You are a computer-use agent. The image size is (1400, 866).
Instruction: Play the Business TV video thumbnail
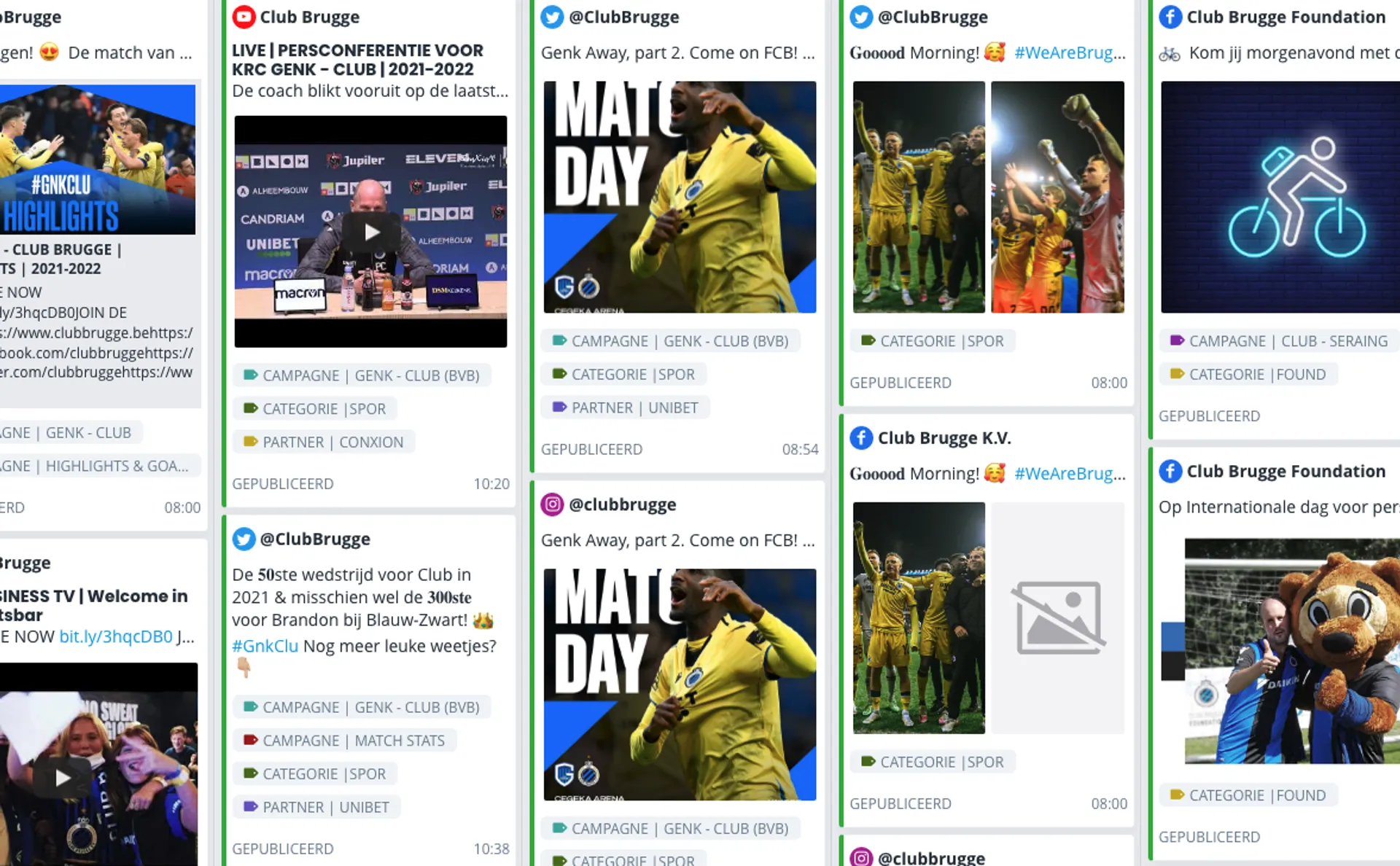[63, 778]
